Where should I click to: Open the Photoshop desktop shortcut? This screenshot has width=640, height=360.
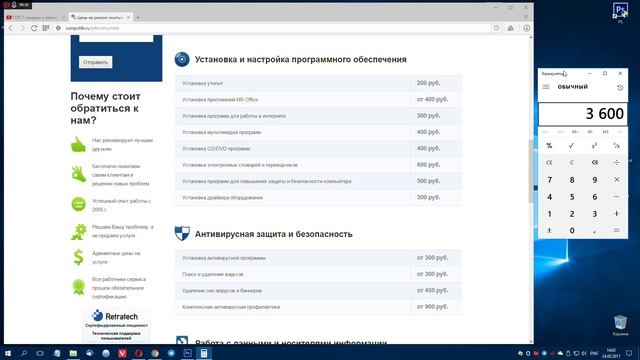point(620,12)
